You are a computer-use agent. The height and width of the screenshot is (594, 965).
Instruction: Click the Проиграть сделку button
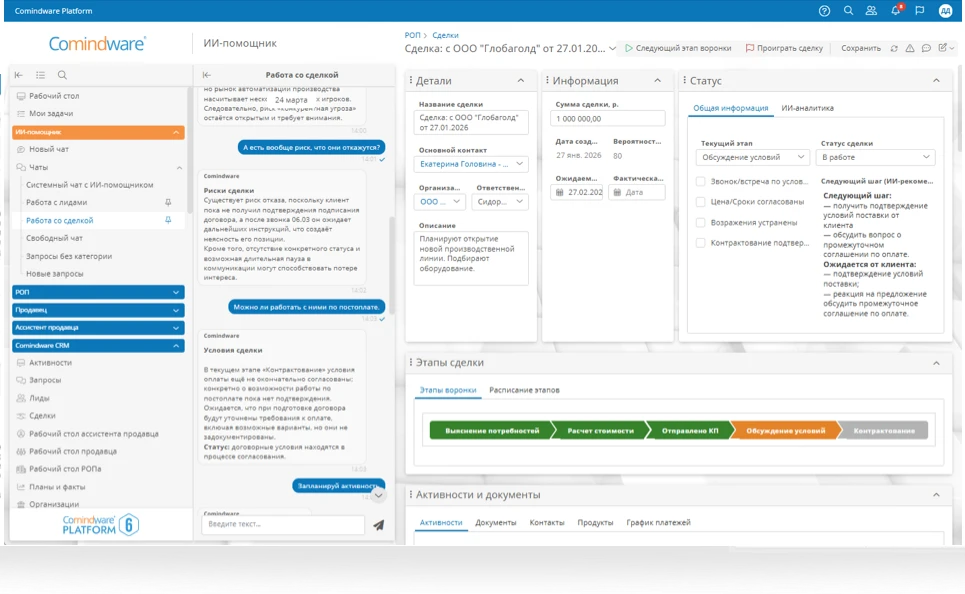(x=784, y=48)
